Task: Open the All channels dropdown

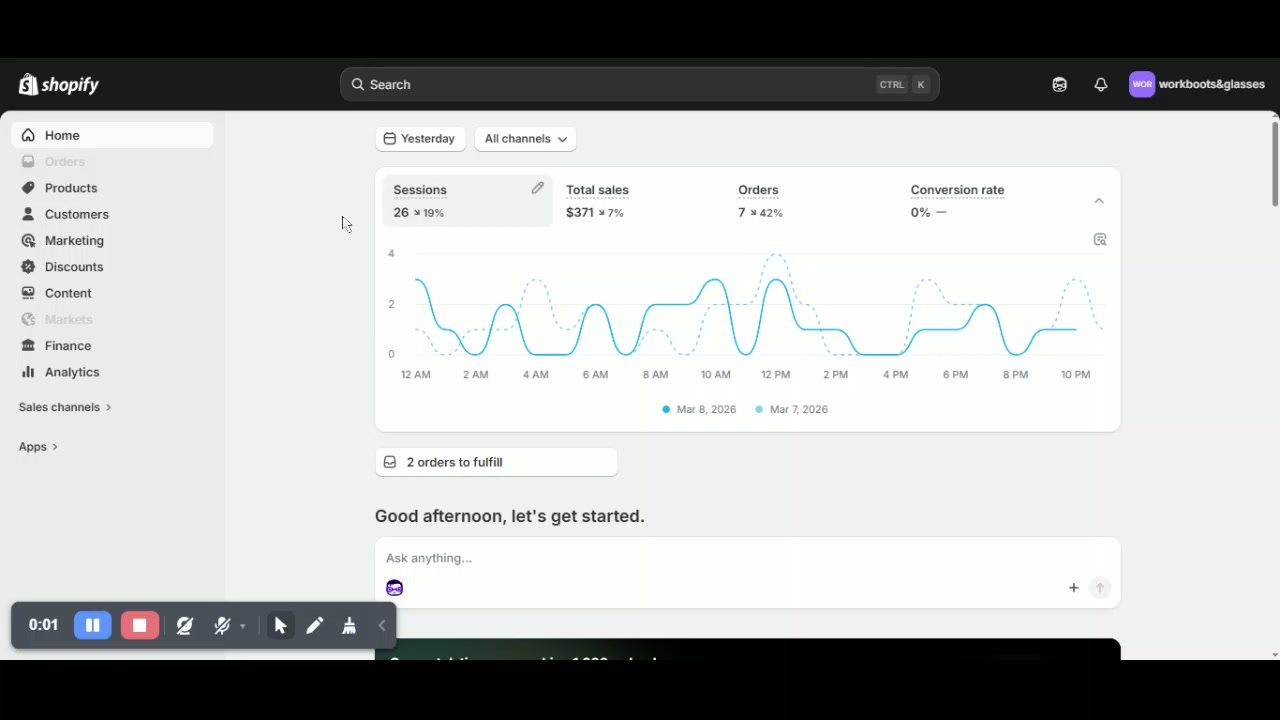Action: point(525,139)
